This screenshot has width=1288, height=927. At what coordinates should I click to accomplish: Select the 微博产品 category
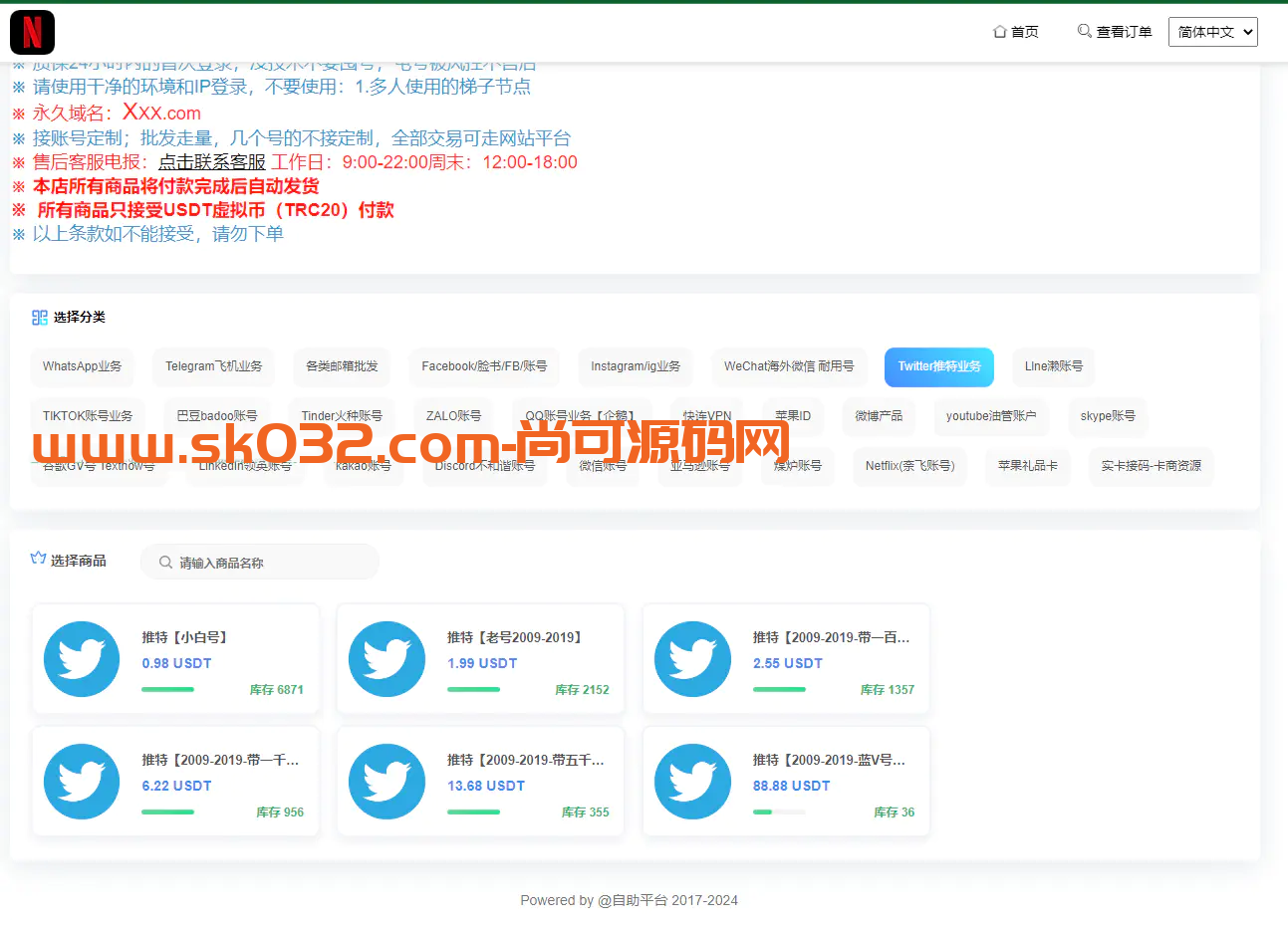pyautogui.click(x=879, y=416)
